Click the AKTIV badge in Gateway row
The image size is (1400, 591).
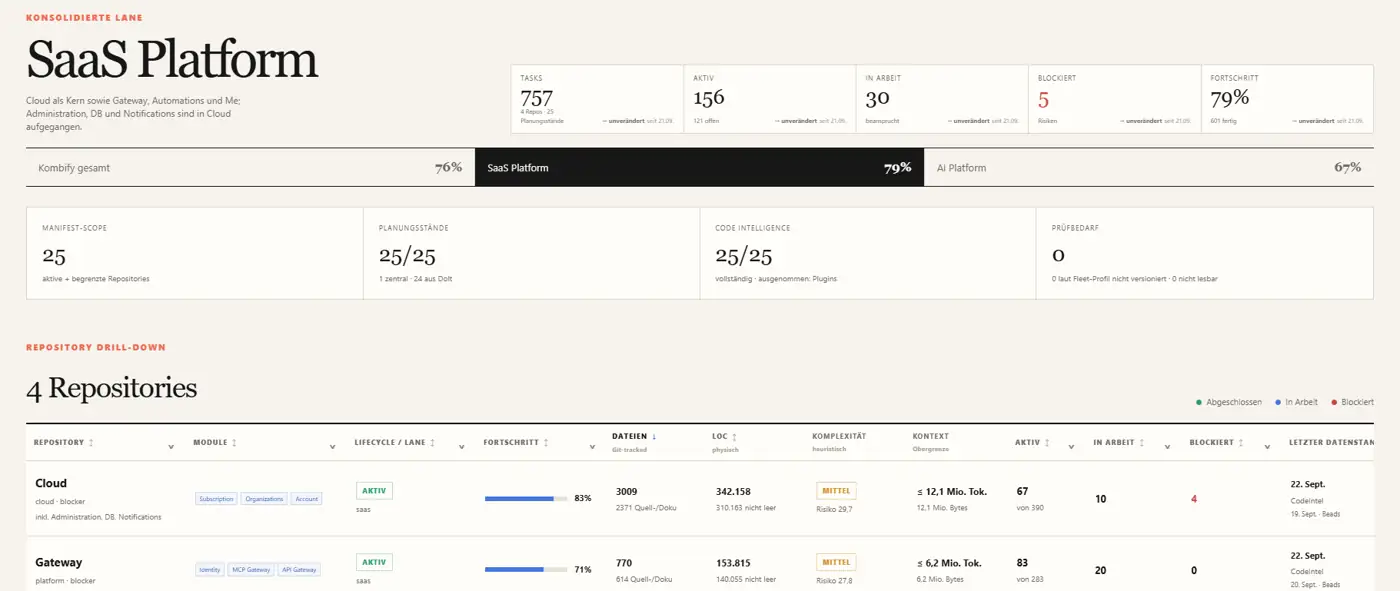click(375, 562)
